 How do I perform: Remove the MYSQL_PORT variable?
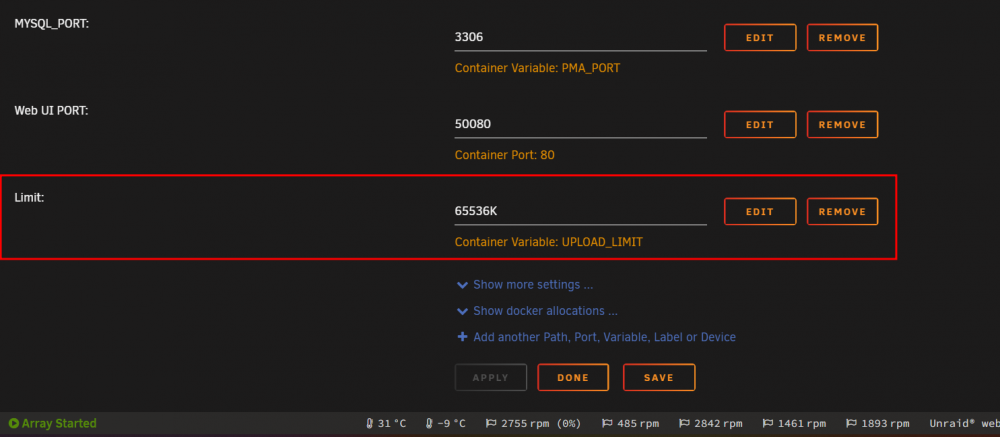click(x=842, y=38)
